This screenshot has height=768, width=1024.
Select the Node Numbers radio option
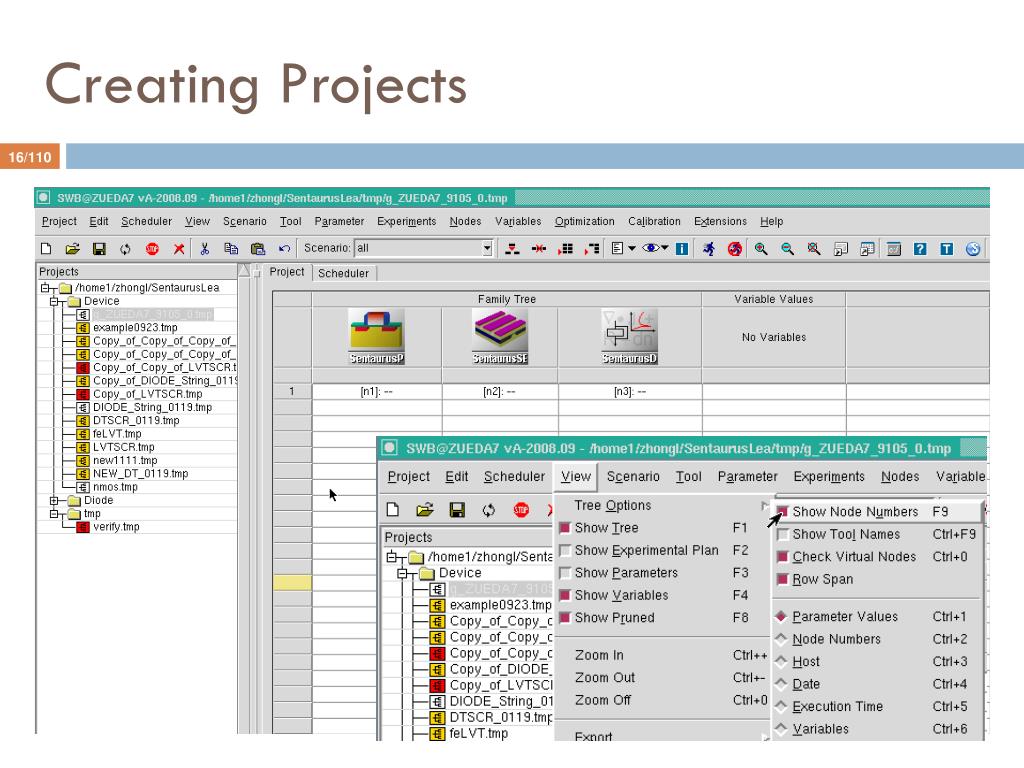(x=783, y=639)
